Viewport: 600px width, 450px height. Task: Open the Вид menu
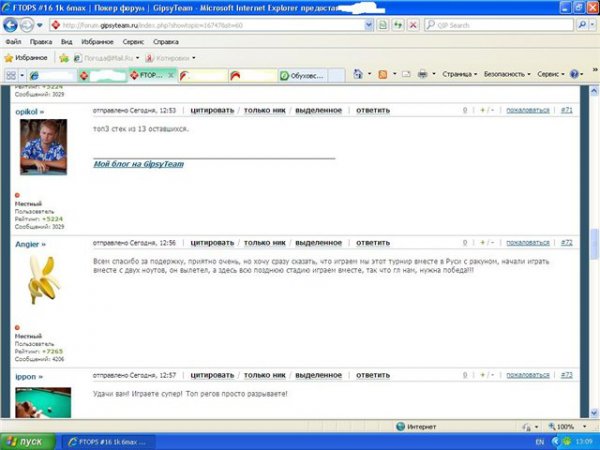point(66,42)
